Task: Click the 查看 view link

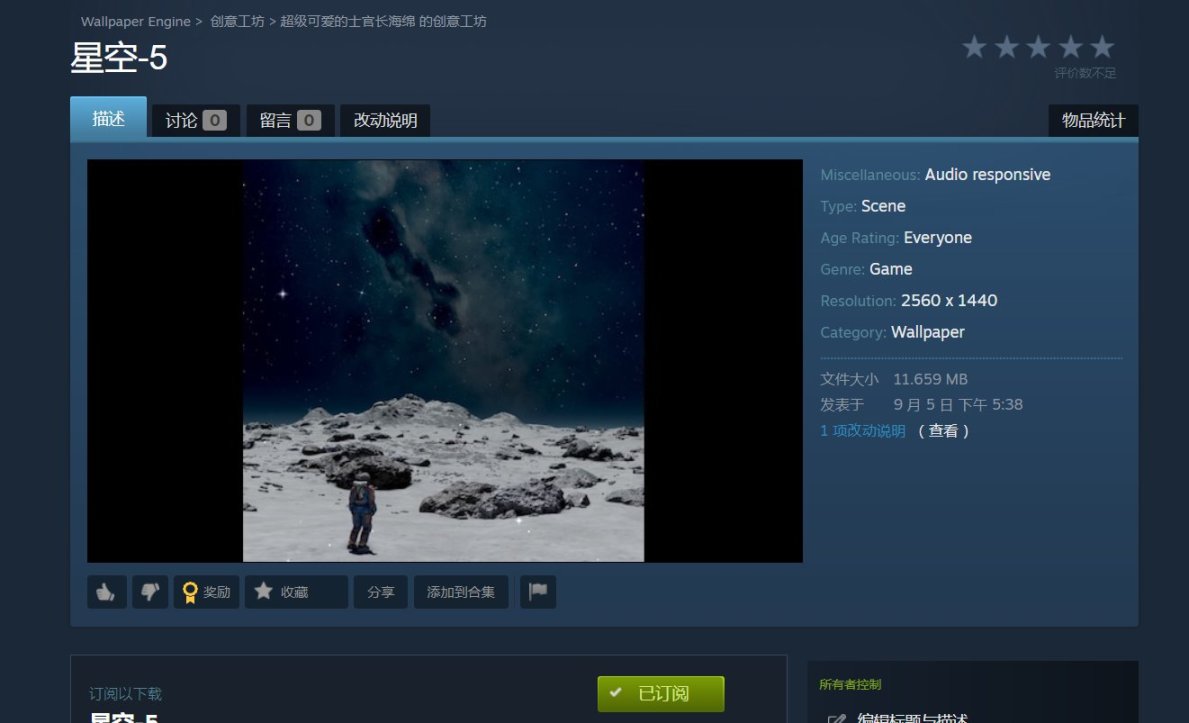Action: pos(943,431)
